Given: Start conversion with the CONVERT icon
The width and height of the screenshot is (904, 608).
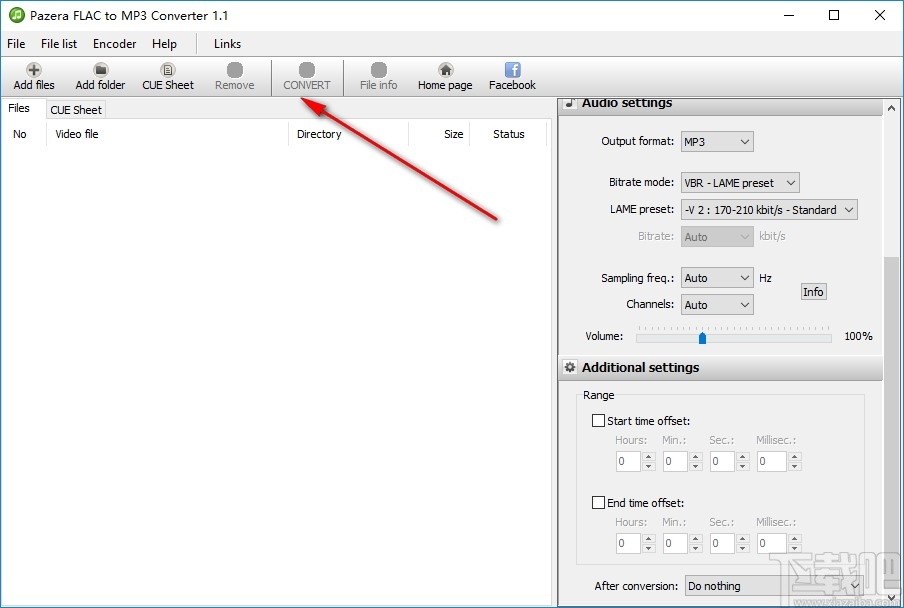Looking at the screenshot, I should pos(306,75).
